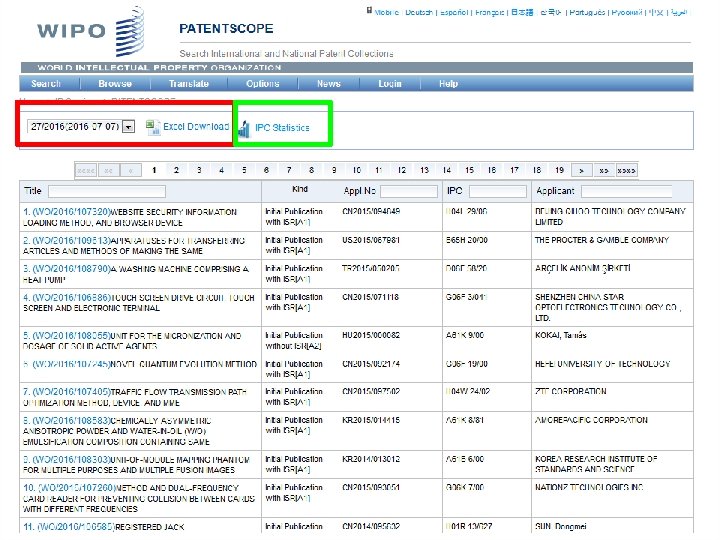Open the Browse menu
The image size is (720, 540).
(x=115, y=84)
